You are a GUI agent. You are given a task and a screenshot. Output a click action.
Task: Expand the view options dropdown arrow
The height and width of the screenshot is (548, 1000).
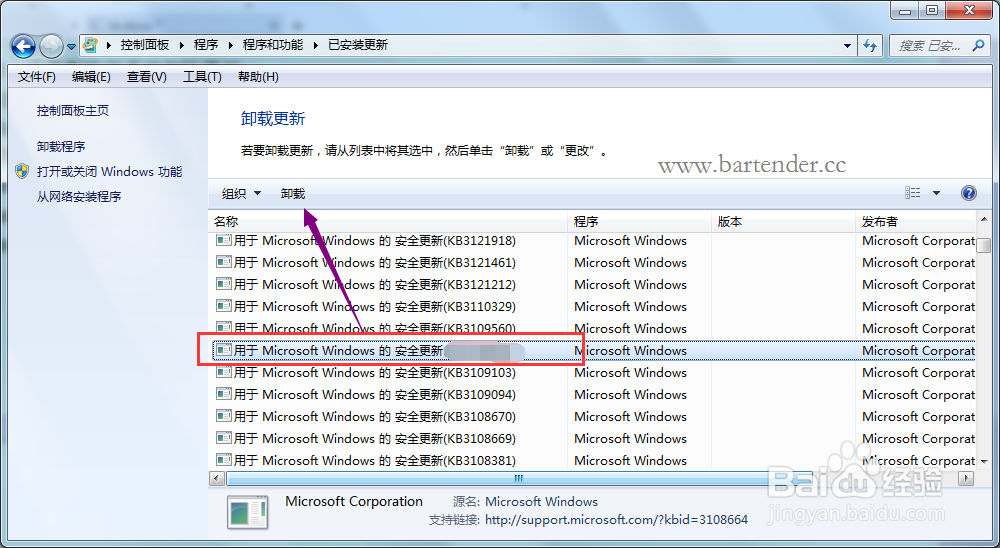[936, 193]
